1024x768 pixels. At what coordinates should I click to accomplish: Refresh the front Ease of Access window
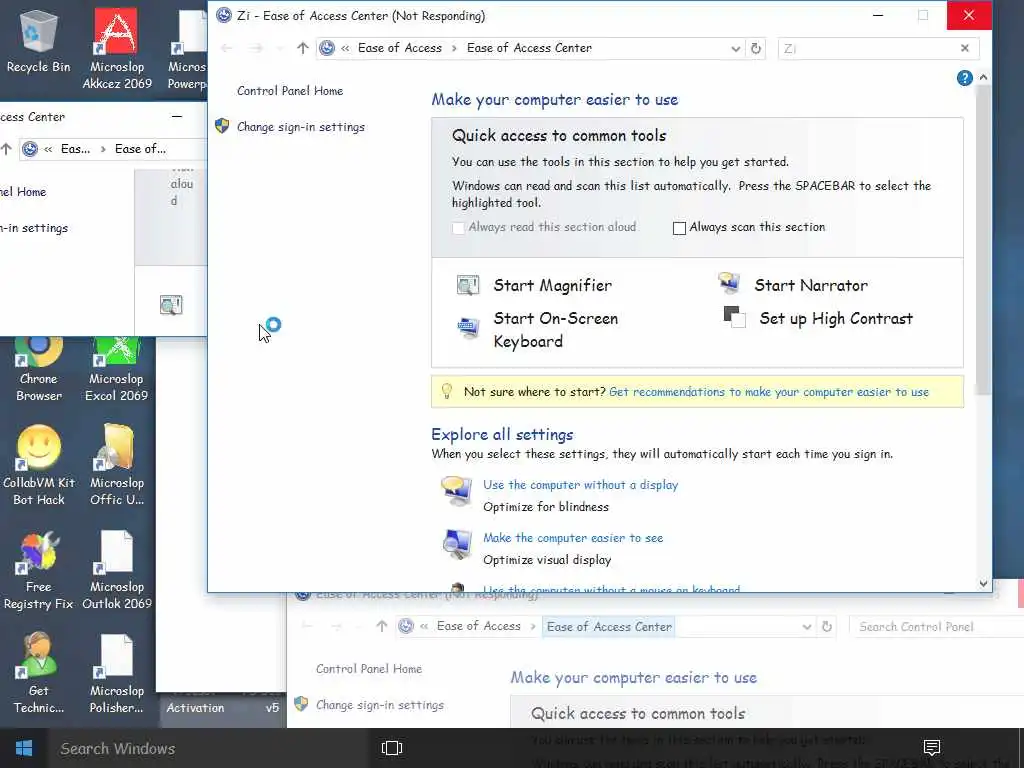coord(756,48)
